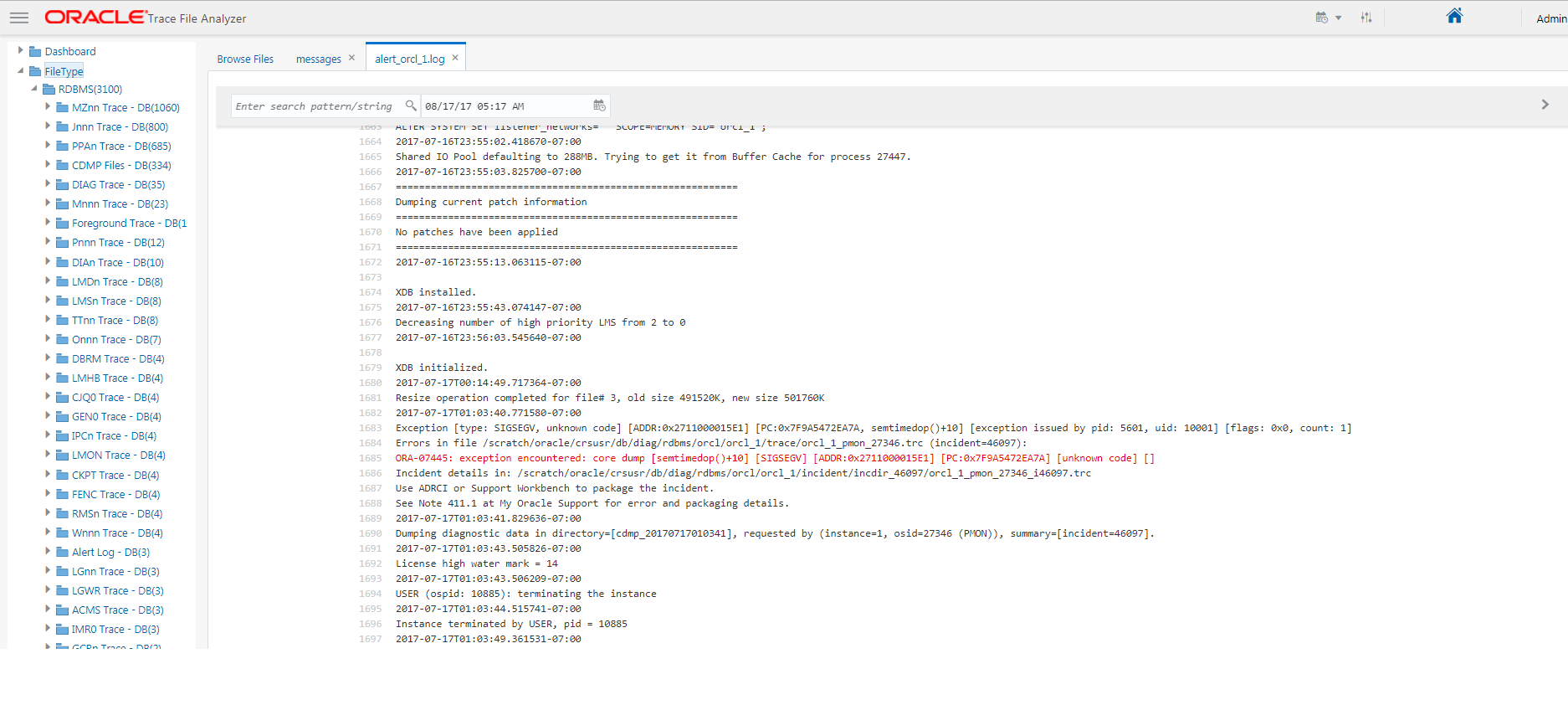This screenshot has height=705, width=1568.
Task: Click the Oracle Trace File Analyzer logo
Action: tap(146, 18)
